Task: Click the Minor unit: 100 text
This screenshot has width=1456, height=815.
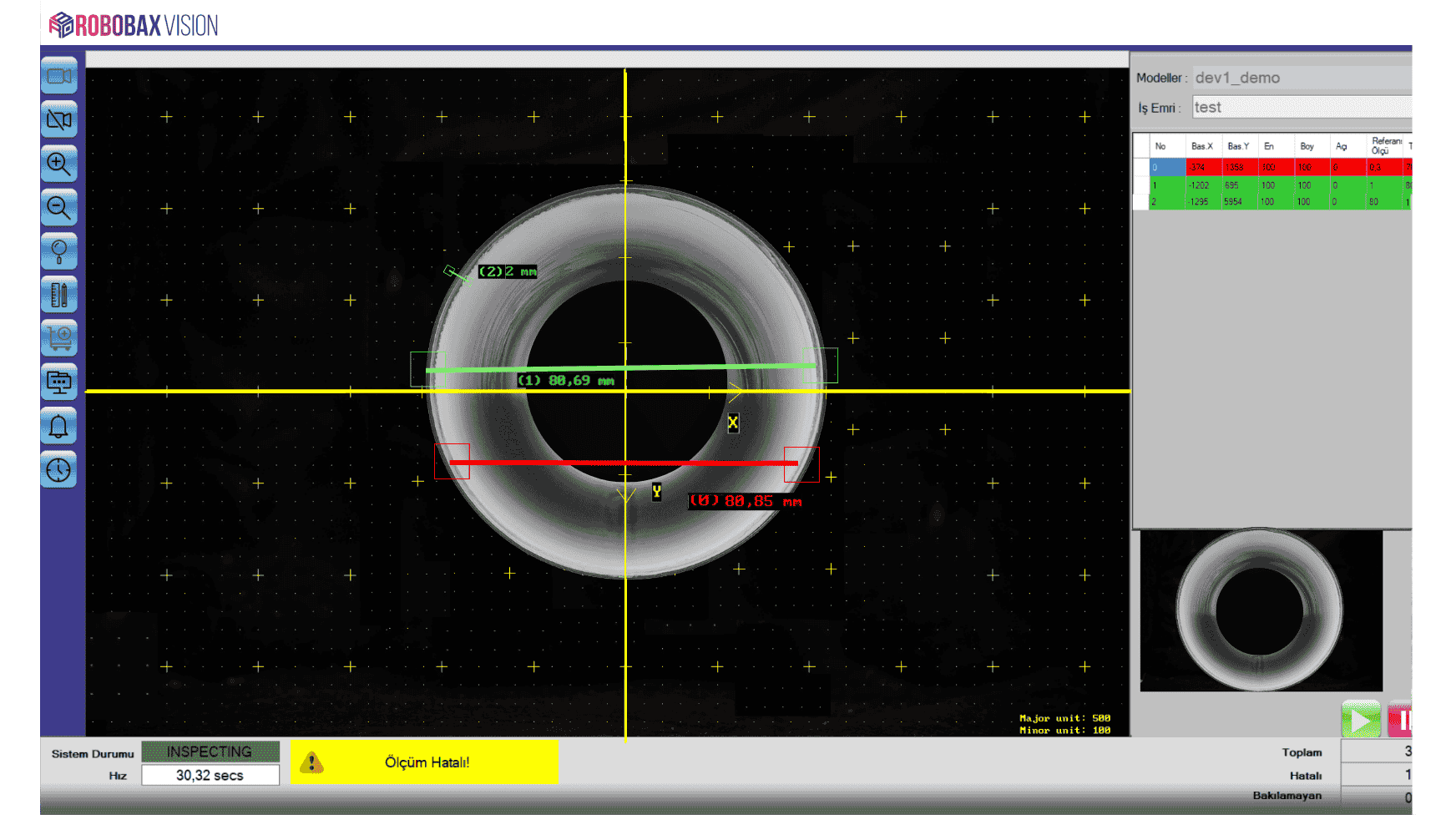Action: [1064, 731]
